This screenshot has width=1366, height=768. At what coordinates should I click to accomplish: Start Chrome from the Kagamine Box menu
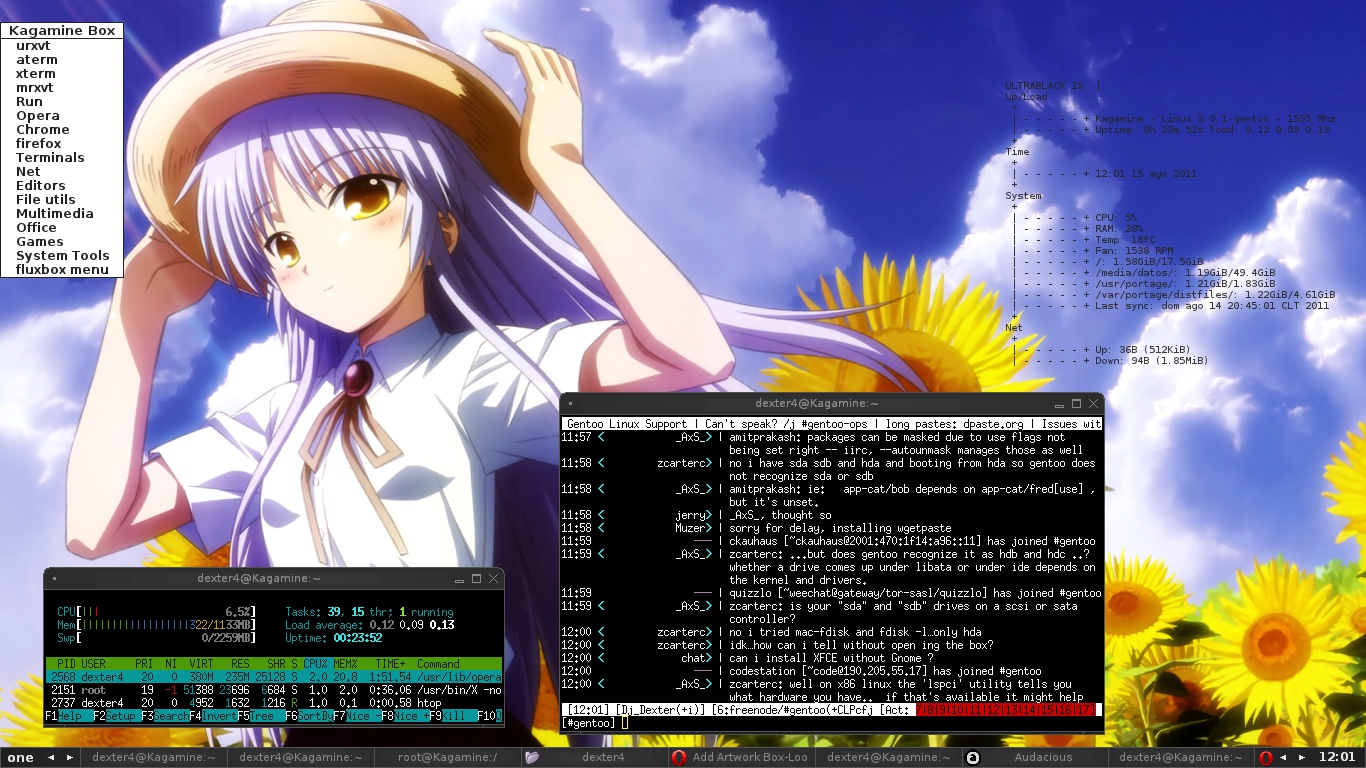pyautogui.click(x=62, y=130)
